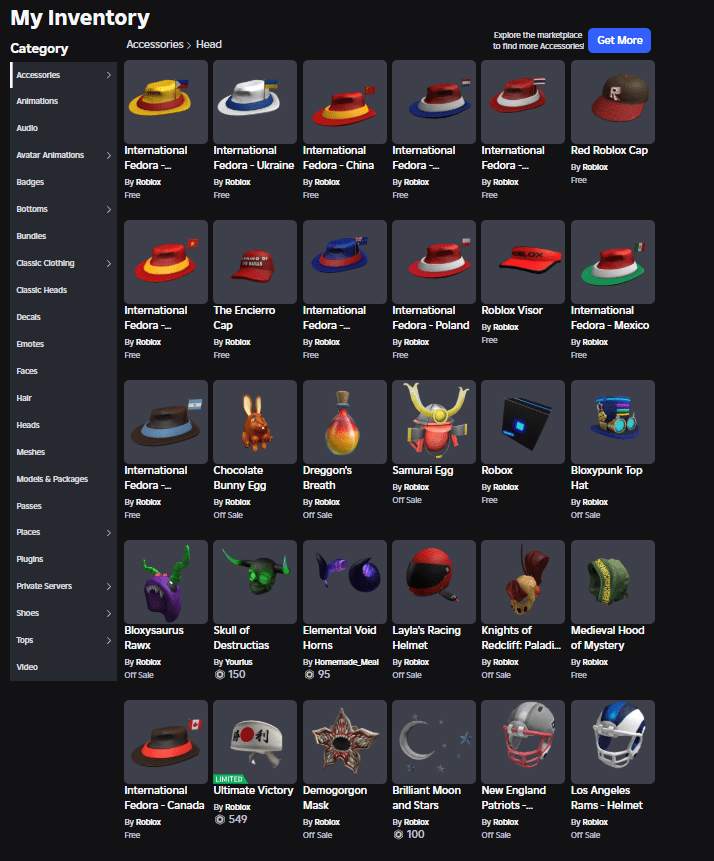Open the Plugins category

click(x=63, y=559)
